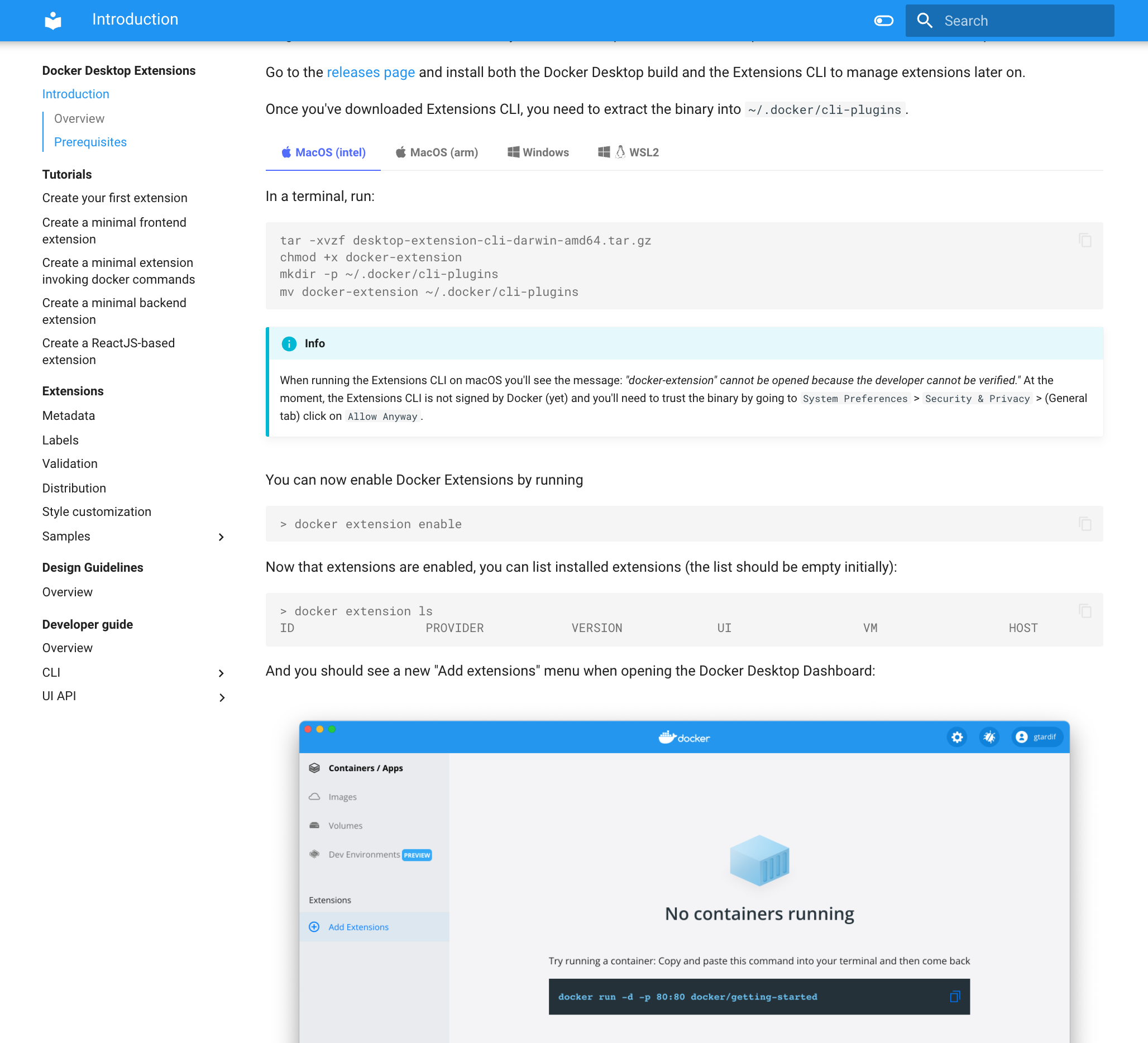Switch to the WSL2 tab
The image size is (1148, 1043).
point(628,152)
